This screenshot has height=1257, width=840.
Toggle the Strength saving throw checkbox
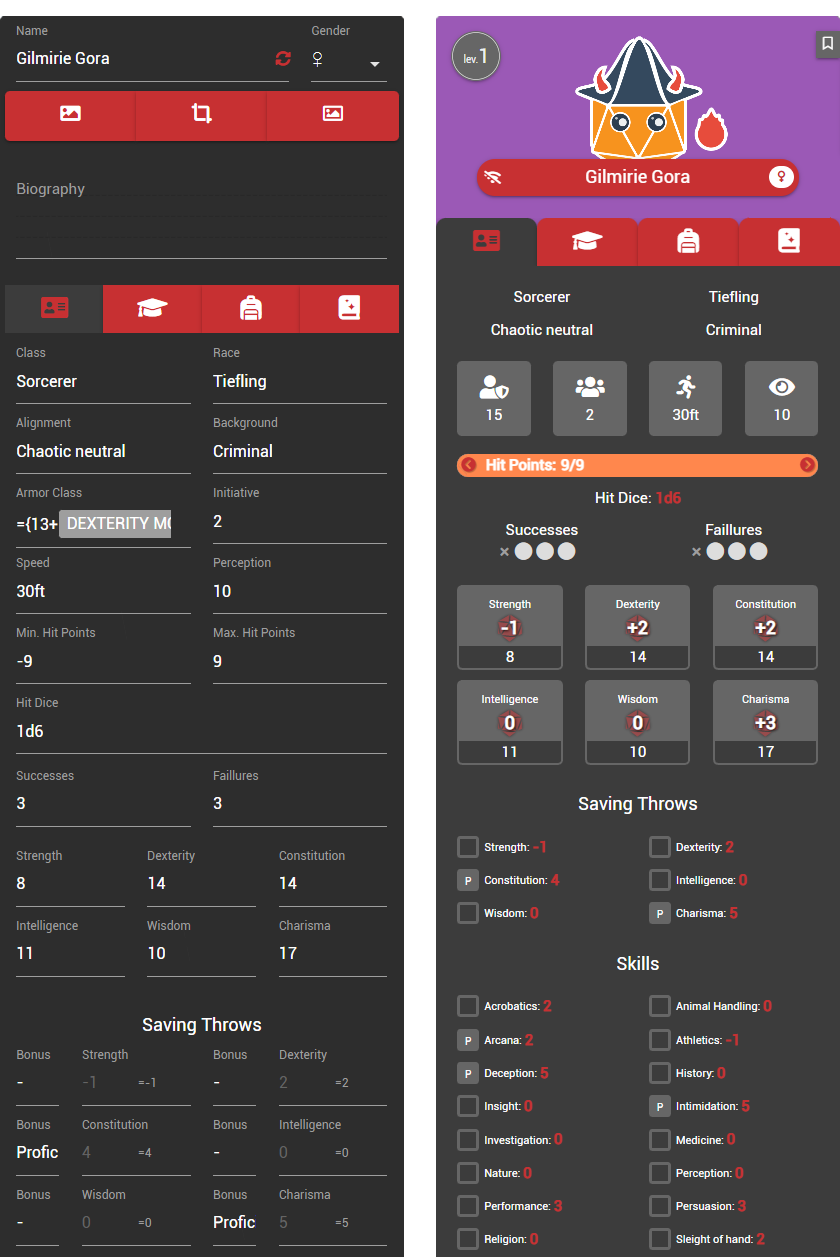point(468,847)
